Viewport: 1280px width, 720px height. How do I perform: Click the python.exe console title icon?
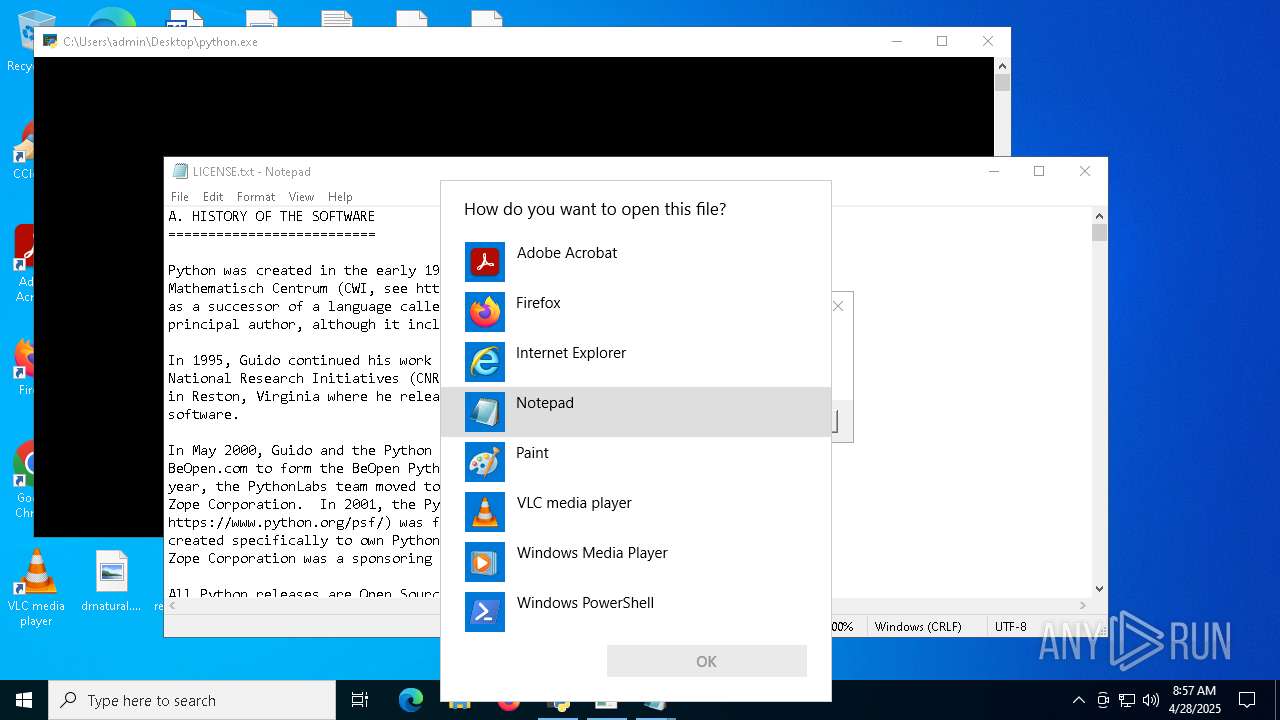coord(50,41)
